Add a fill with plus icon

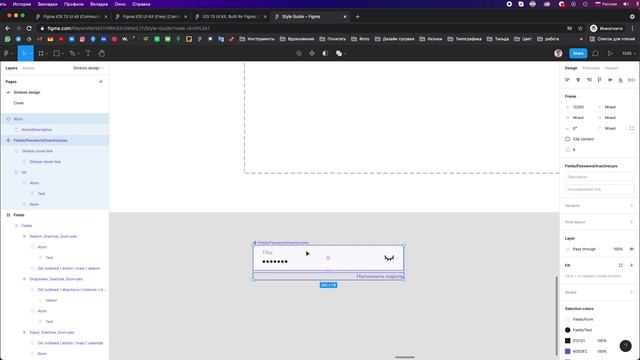click(631, 265)
